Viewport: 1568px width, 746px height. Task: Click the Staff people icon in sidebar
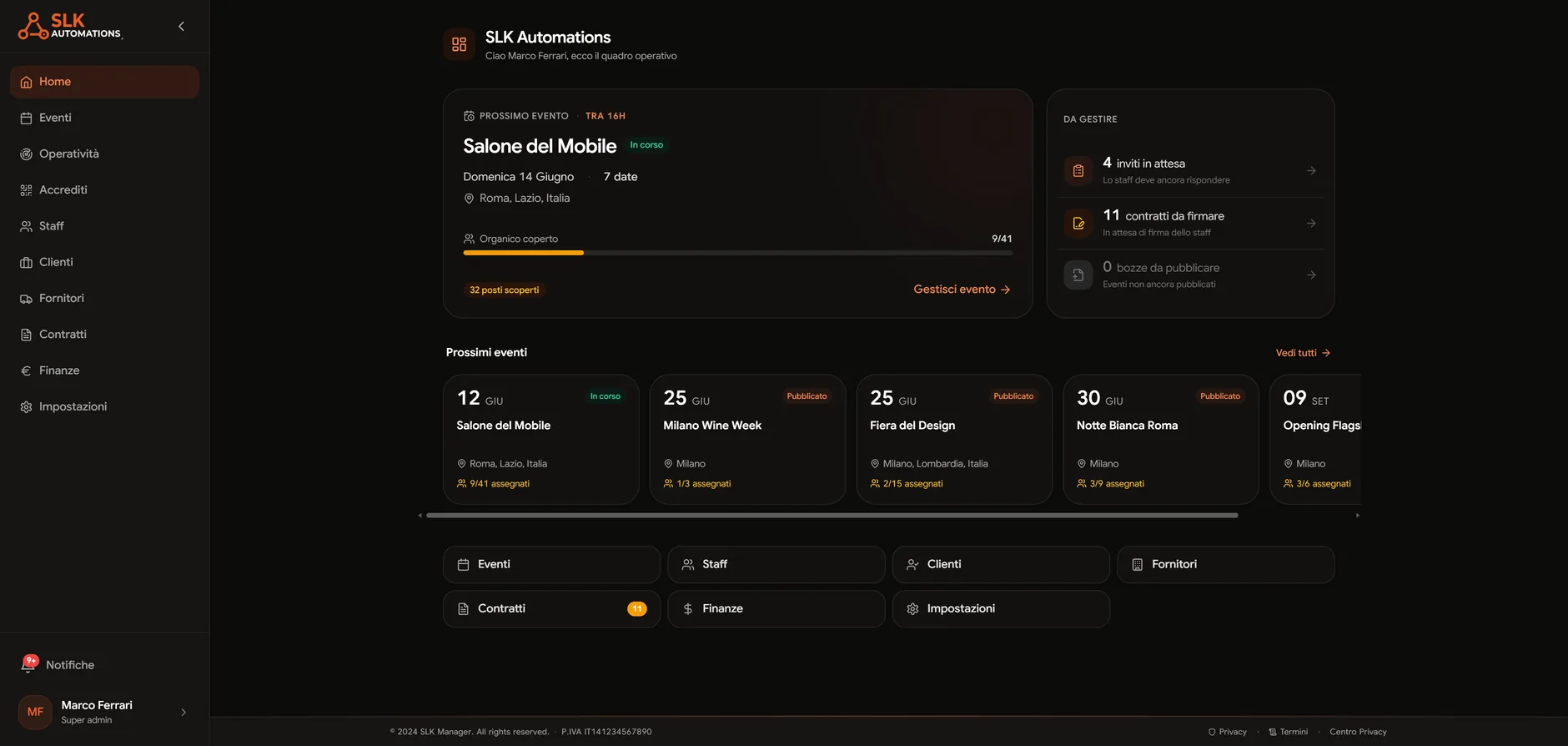click(26, 226)
